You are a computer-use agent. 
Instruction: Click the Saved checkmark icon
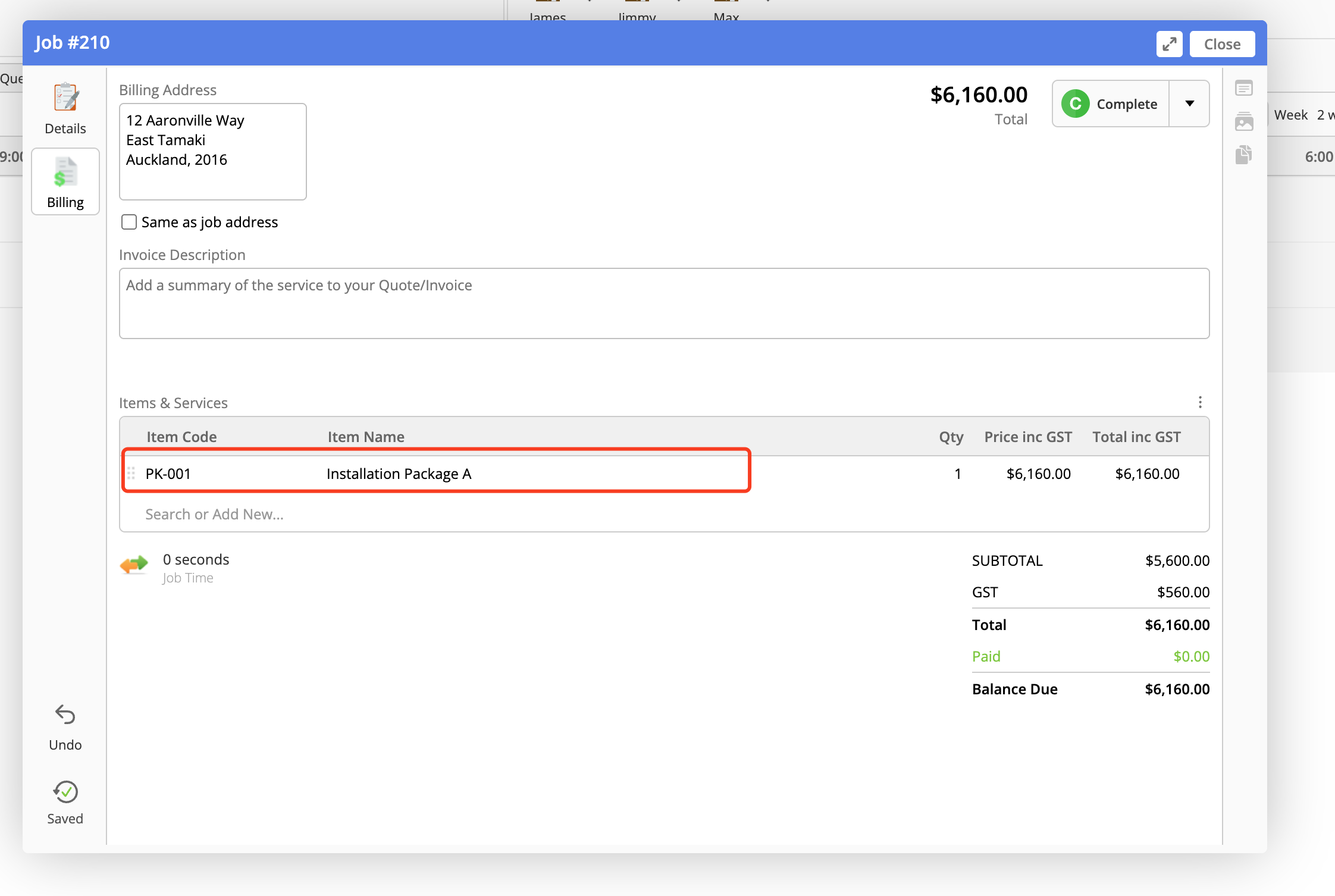[65, 791]
